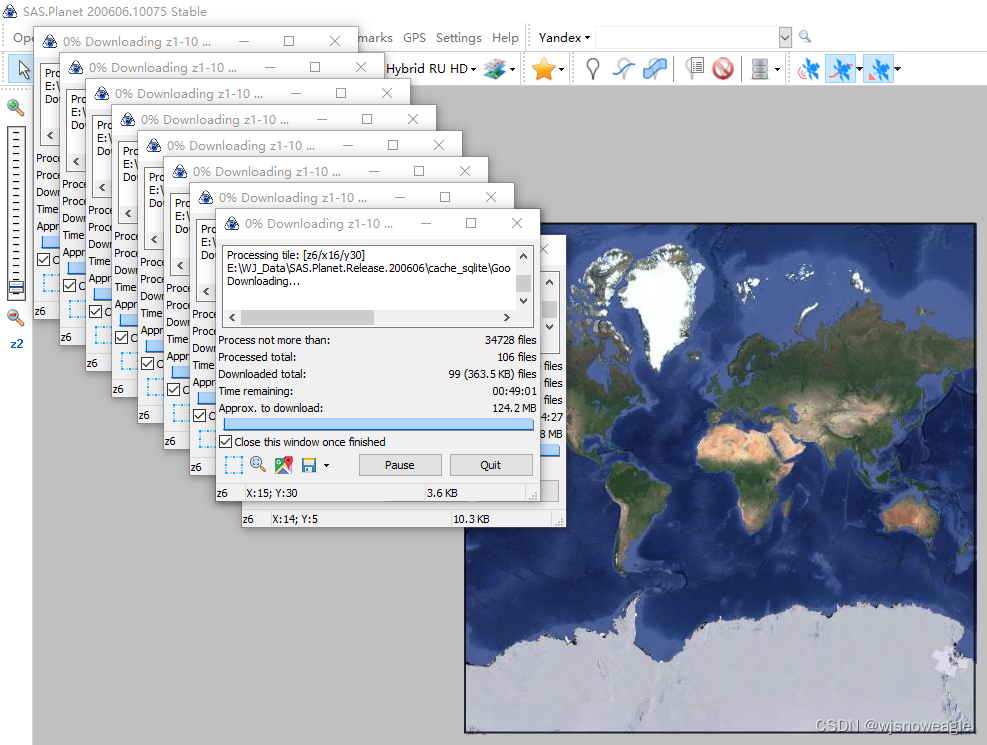Screen dimensions: 987x745
Task: Click the 'X:15; Y:30' status text
Action: (x=271, y=493)
